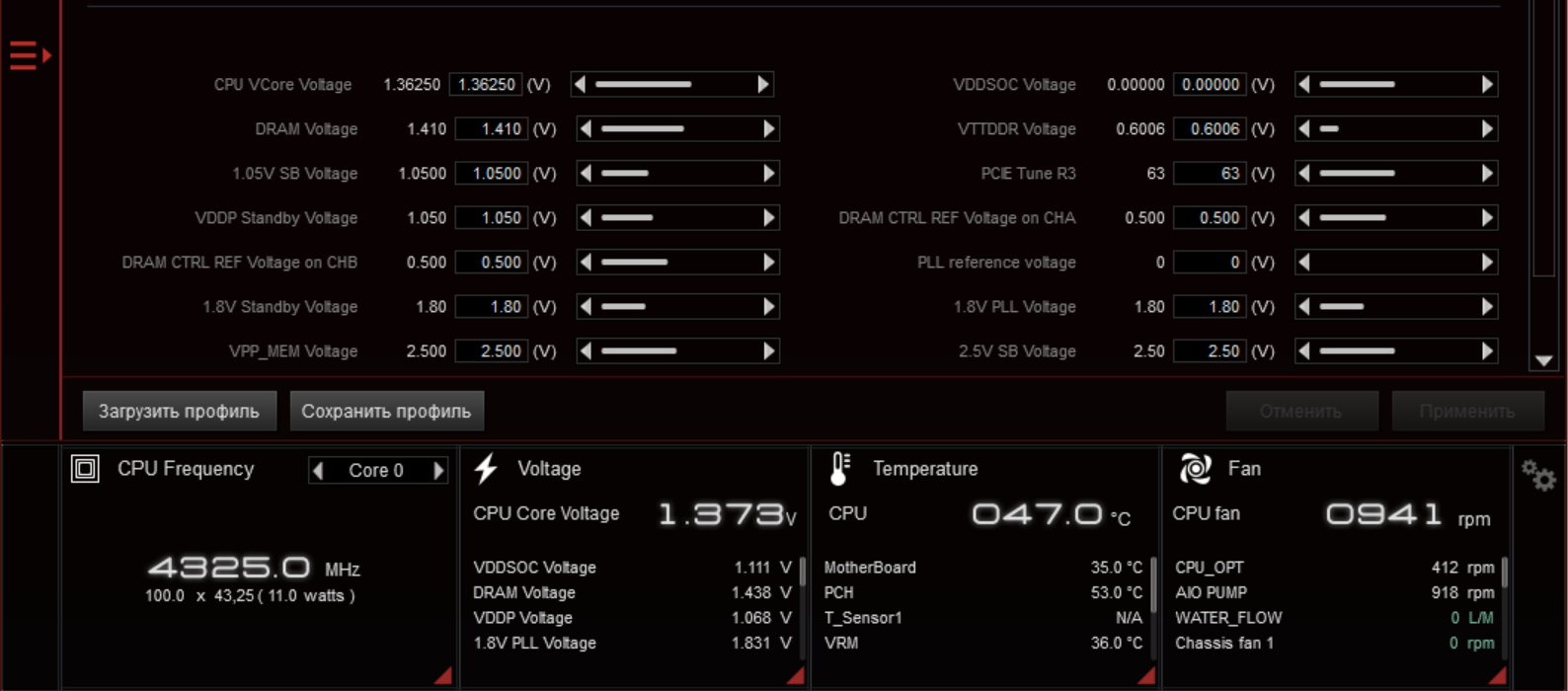Viewport: 1568px width, 691px height.
Task: Switch to previous core with left arrow
Action: pyautogui.click(x=318, y=471)
